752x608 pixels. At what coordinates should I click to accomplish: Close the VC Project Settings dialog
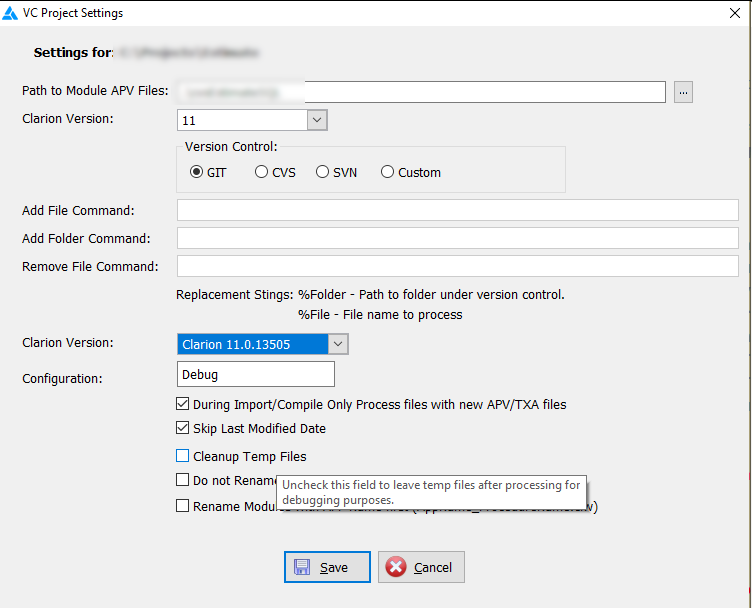pyautogui.click(x=735, y=13)
